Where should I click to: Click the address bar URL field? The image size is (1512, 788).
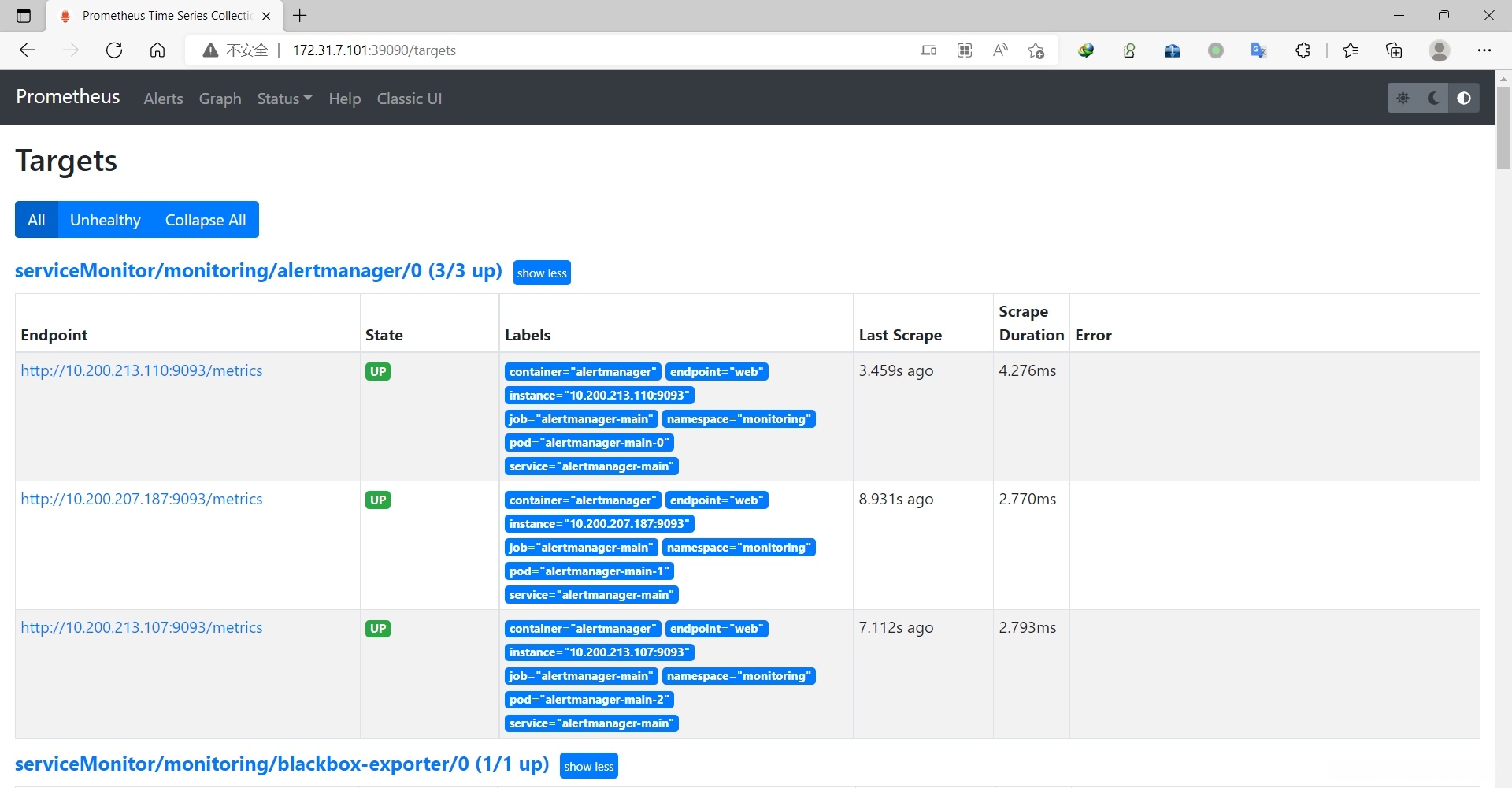pos(598,50)
